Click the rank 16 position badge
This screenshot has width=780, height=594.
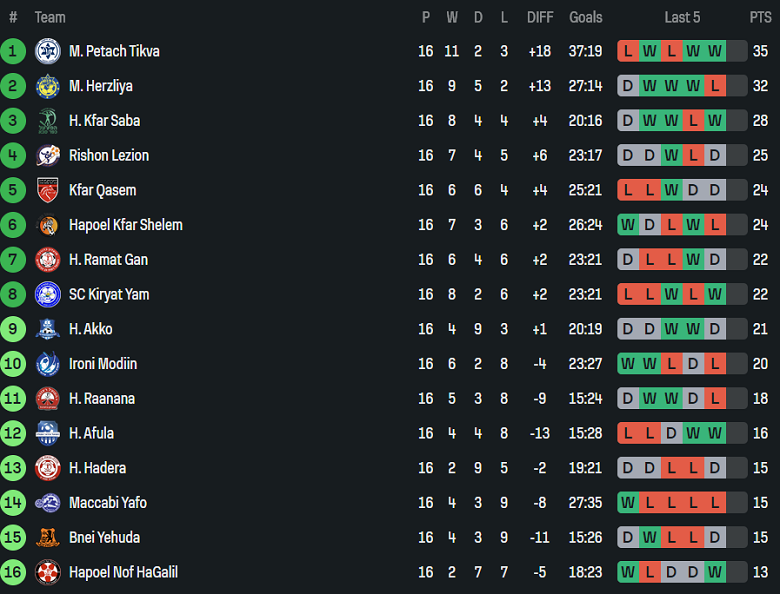13,572
